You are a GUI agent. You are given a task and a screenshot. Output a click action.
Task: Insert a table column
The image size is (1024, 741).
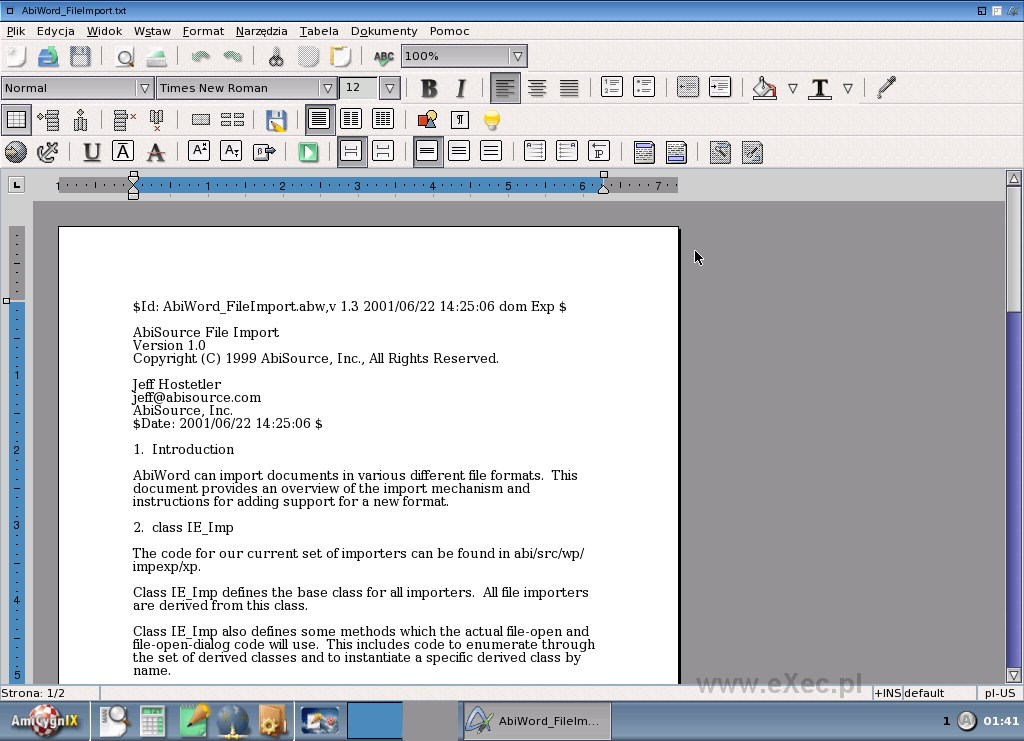[x=80, y=119]
